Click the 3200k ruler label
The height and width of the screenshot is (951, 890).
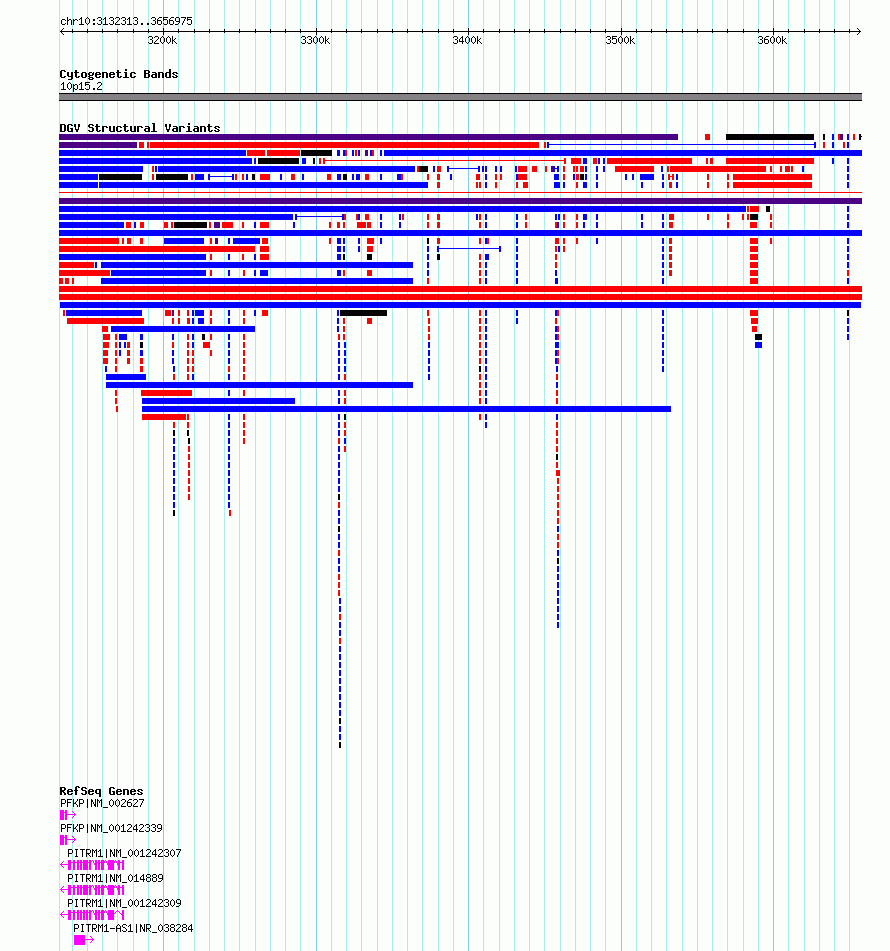[x=163, y=41]
